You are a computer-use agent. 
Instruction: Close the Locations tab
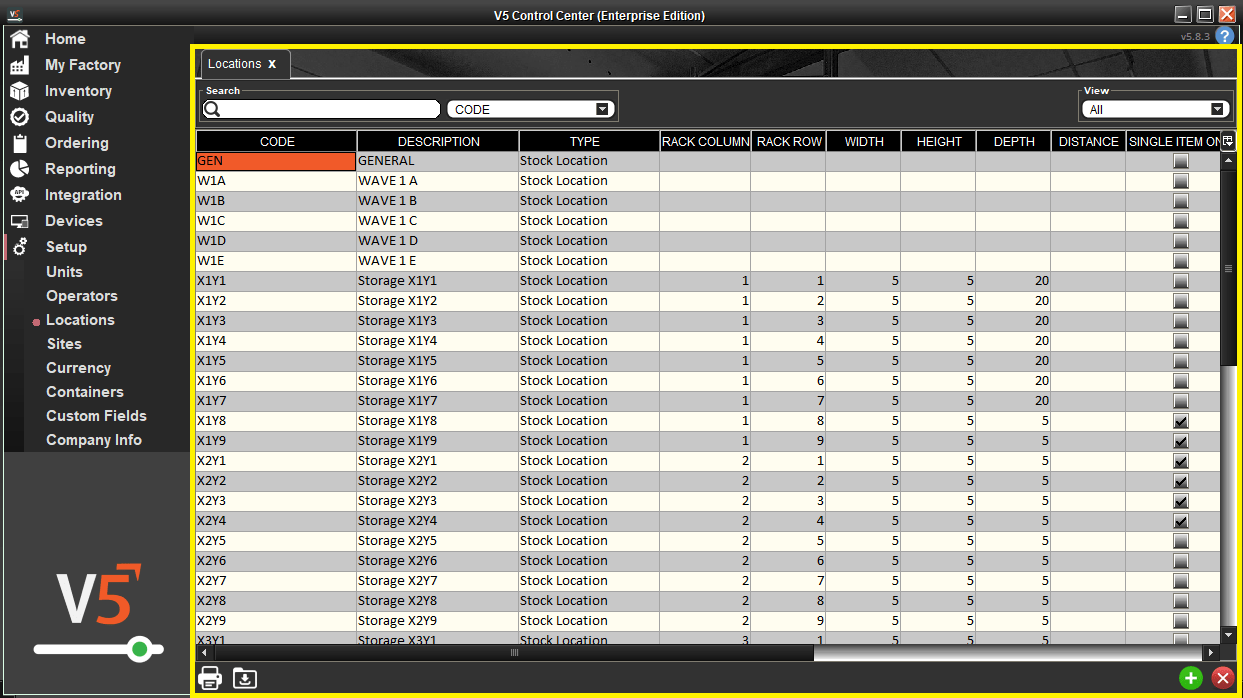(272, 64)
